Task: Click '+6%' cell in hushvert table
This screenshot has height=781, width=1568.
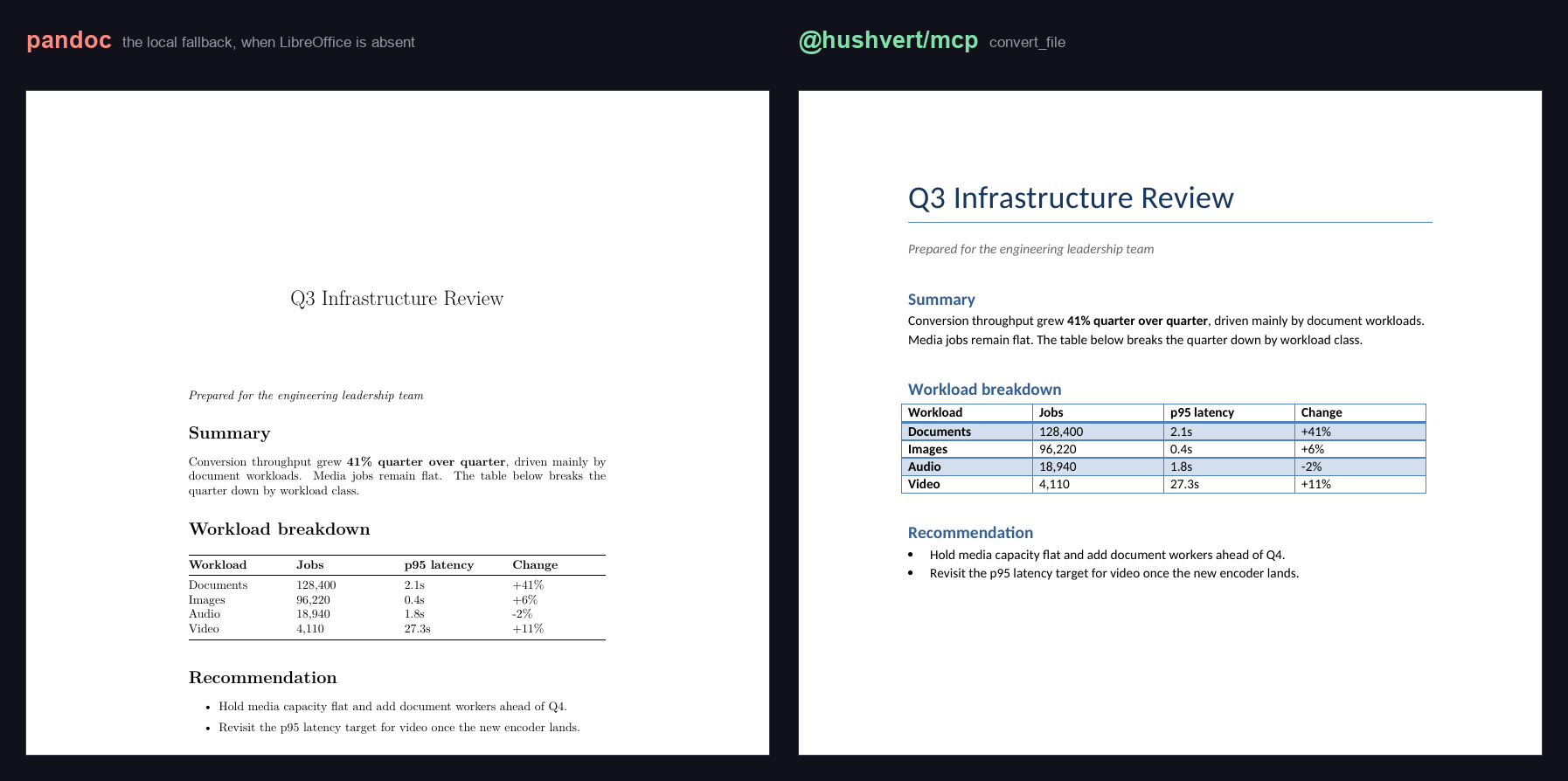Action: [x=1360, y=449]
